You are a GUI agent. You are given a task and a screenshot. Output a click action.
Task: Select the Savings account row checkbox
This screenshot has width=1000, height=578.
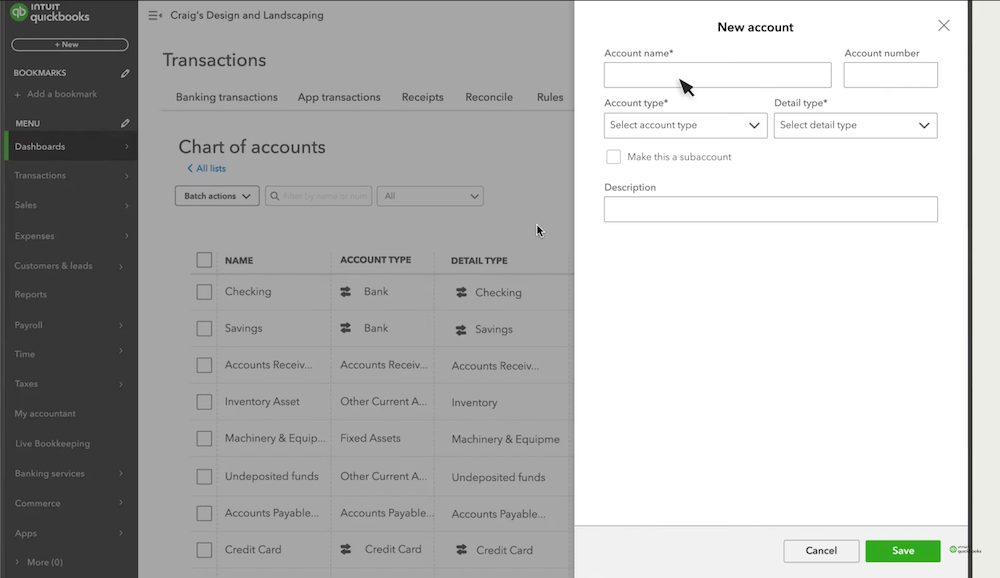coord(204,329)
